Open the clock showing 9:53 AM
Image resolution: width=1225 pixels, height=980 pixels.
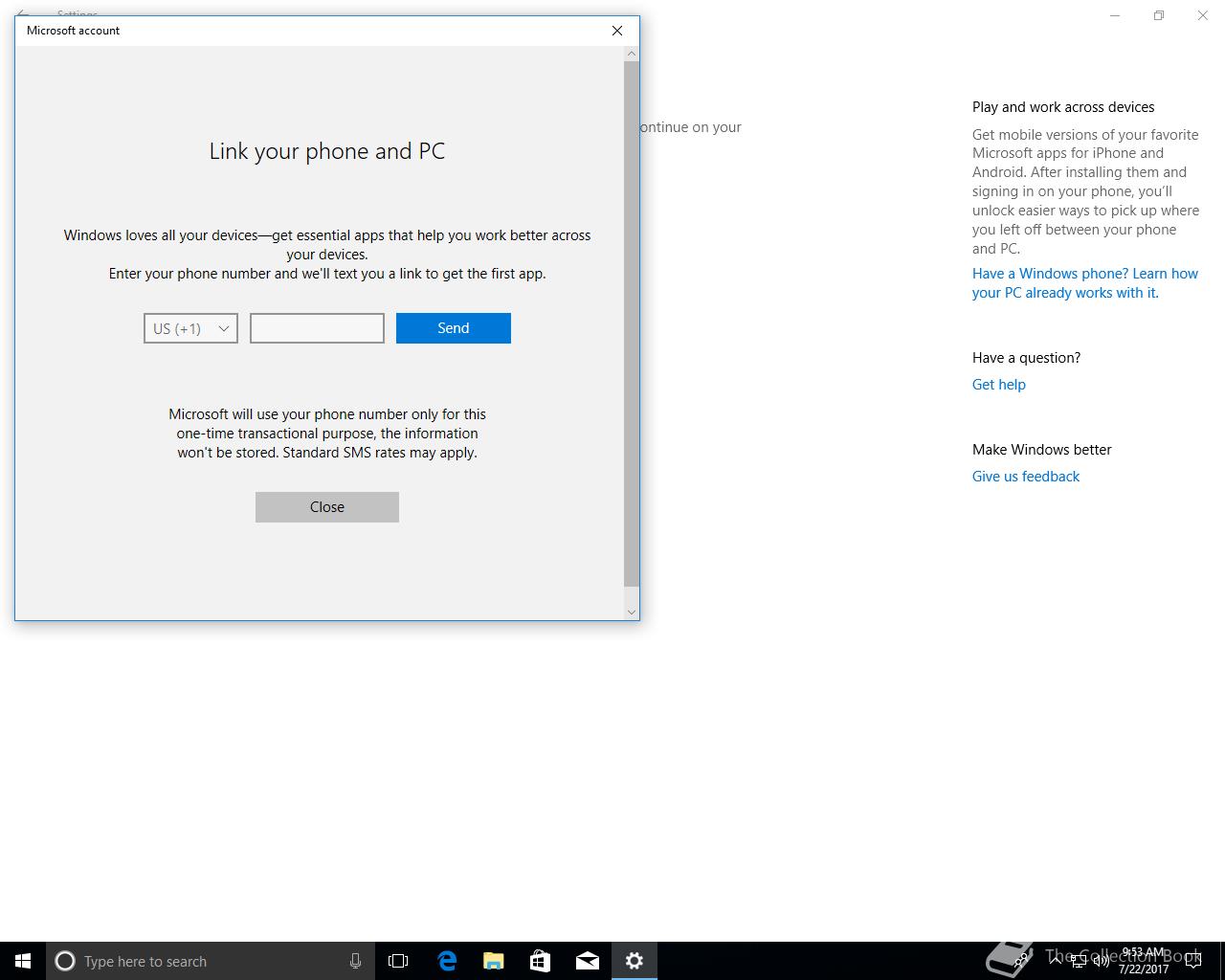(x=1144, y=961)
